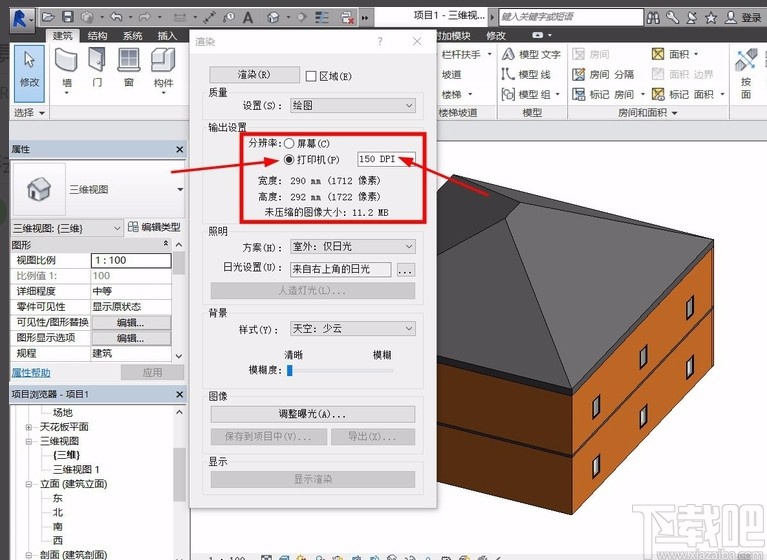This screenshot has width=767, height=560.
Task: Open the Systems ribbon tab
Action: (x=132, y=36)
